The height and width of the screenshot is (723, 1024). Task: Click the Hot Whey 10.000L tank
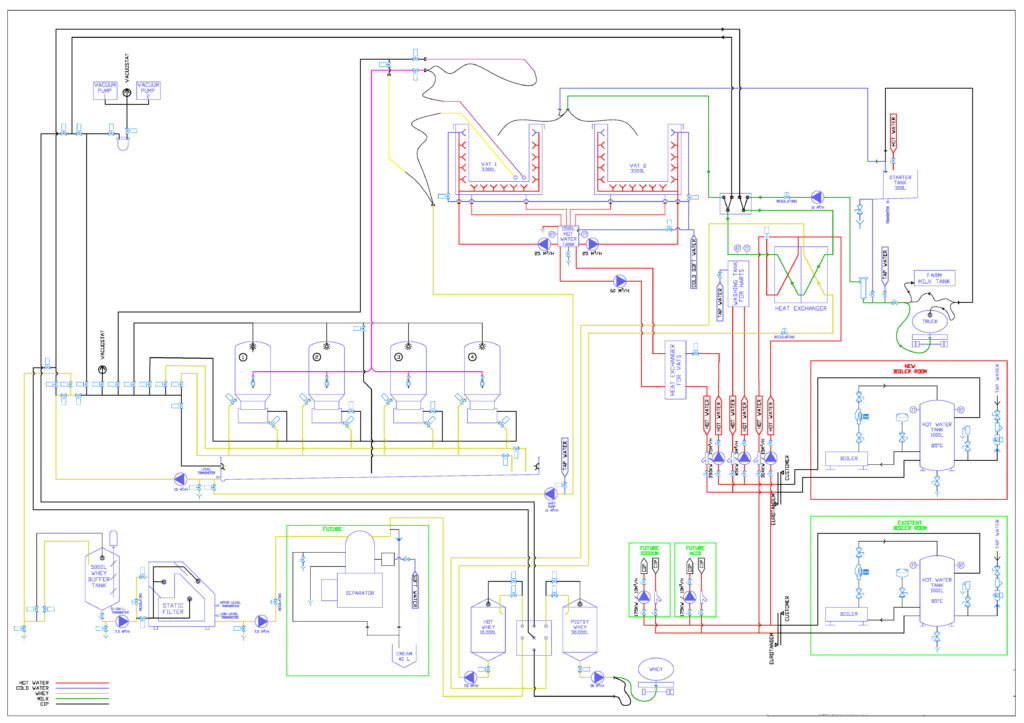(488, 628)
